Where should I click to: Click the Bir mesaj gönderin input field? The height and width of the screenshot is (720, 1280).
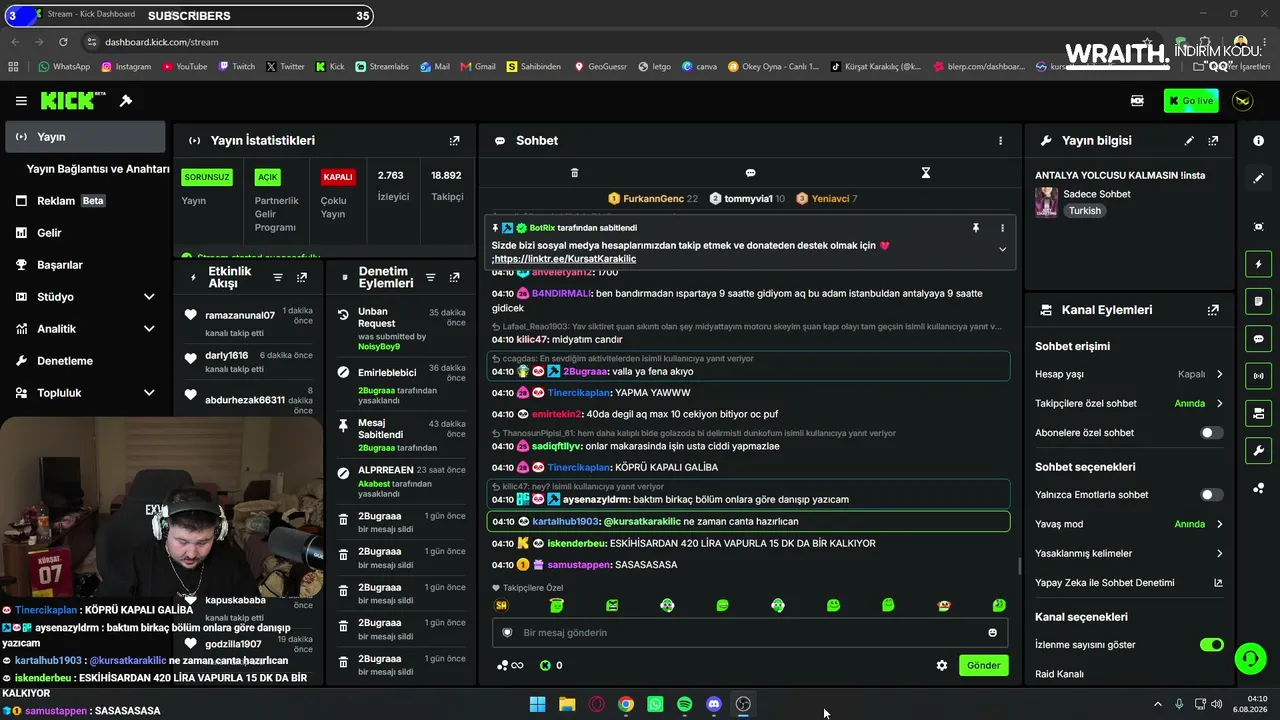pyautogui.click(x=750, y=633)
